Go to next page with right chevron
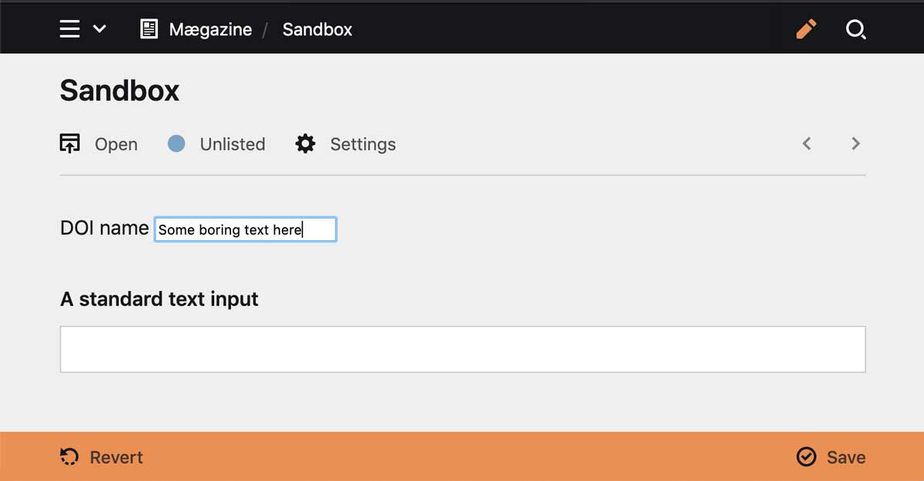 point(856,144)
